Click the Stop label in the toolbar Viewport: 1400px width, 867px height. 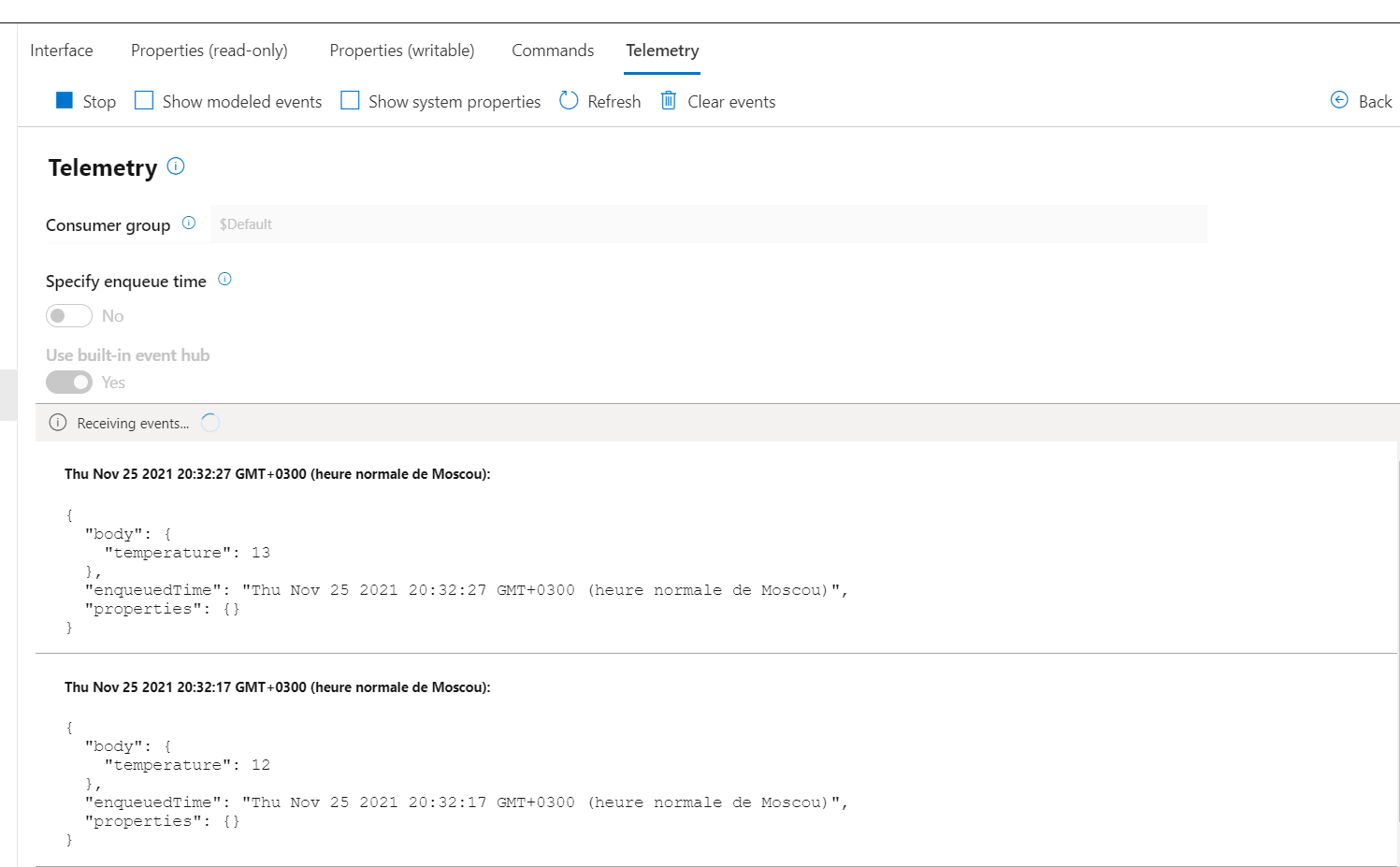coord(99,102)
